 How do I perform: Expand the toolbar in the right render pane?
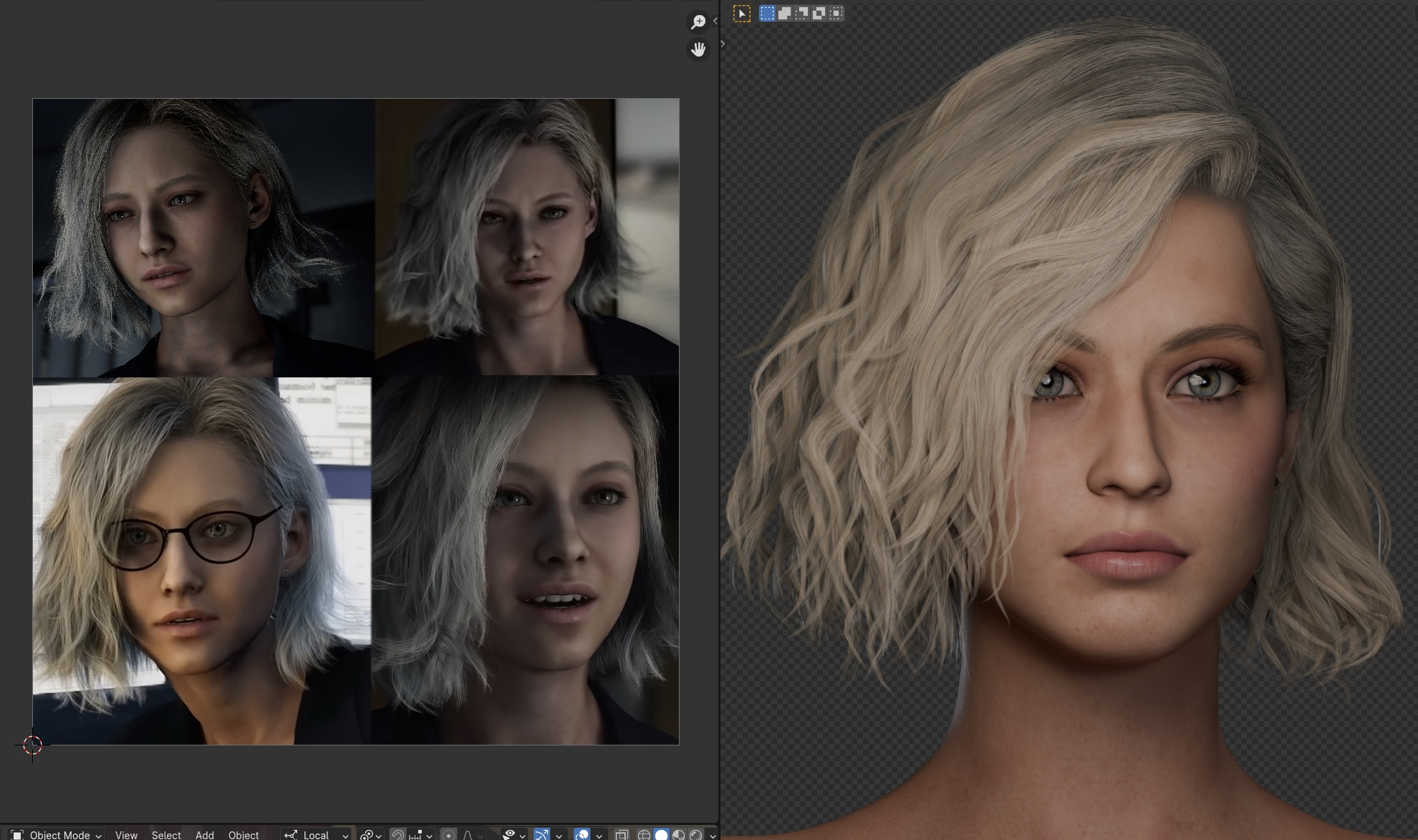tap(723, 44)
